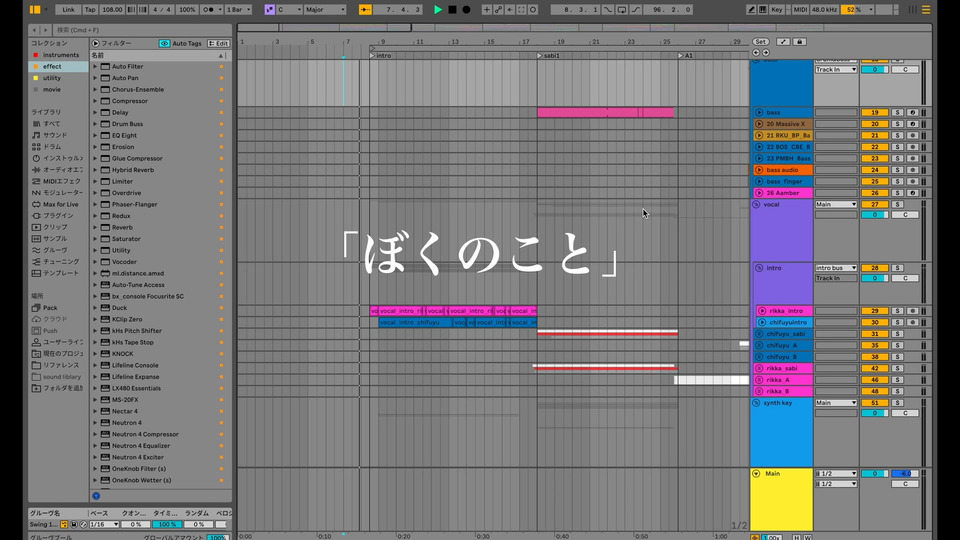This screenshot has width=960, height=540.
Task: Toggle activator 24 on bass audio track
Action: tap(874, 170)
